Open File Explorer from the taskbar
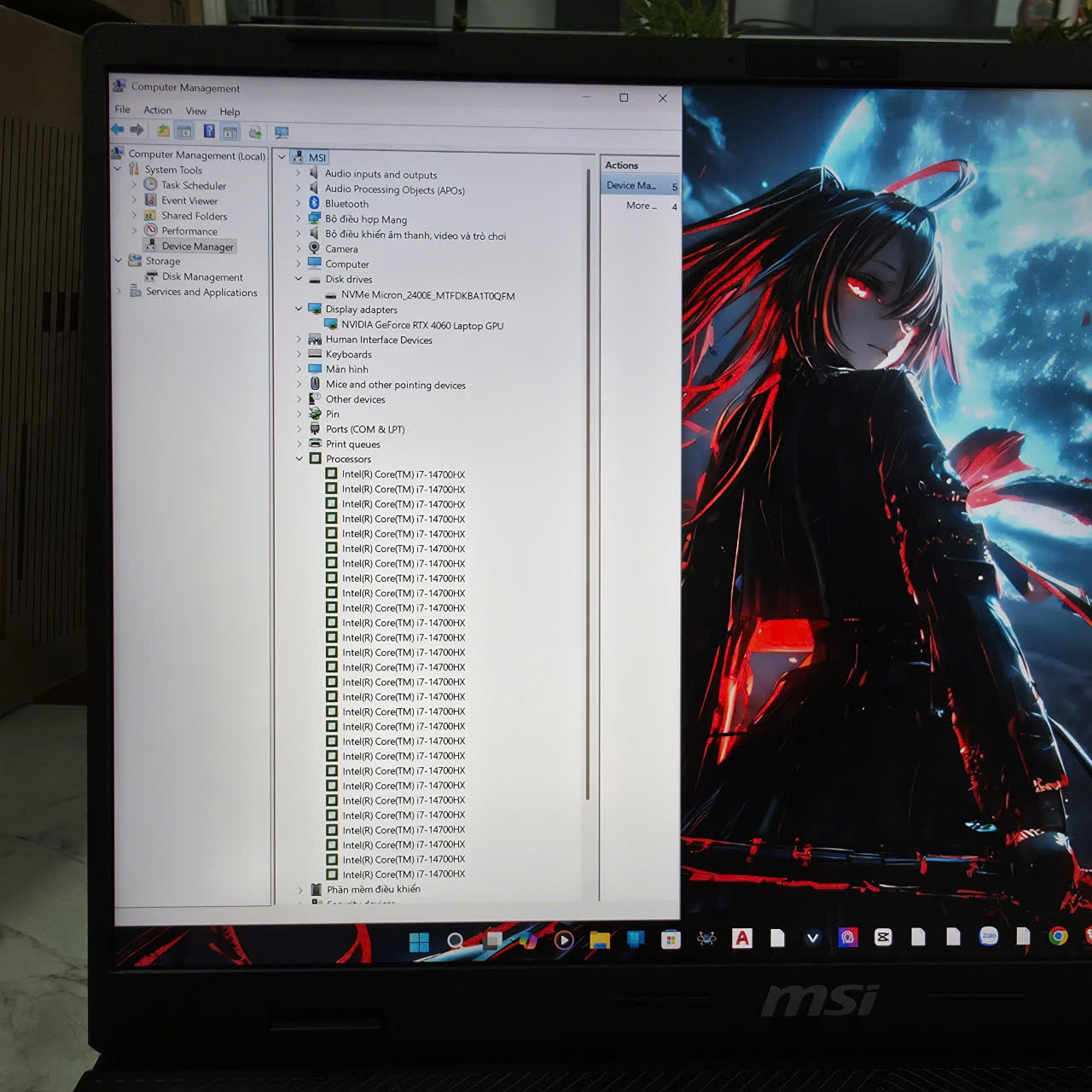 pos(600,940)
